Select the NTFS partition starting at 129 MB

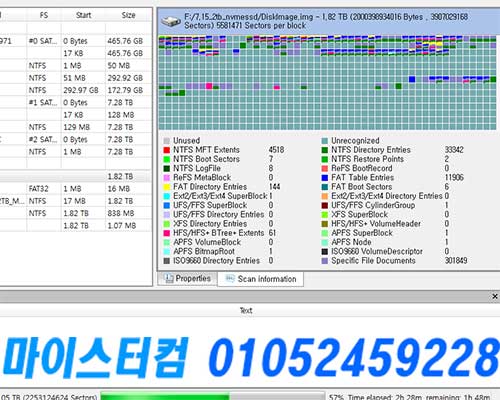click(x=76, y=127)
